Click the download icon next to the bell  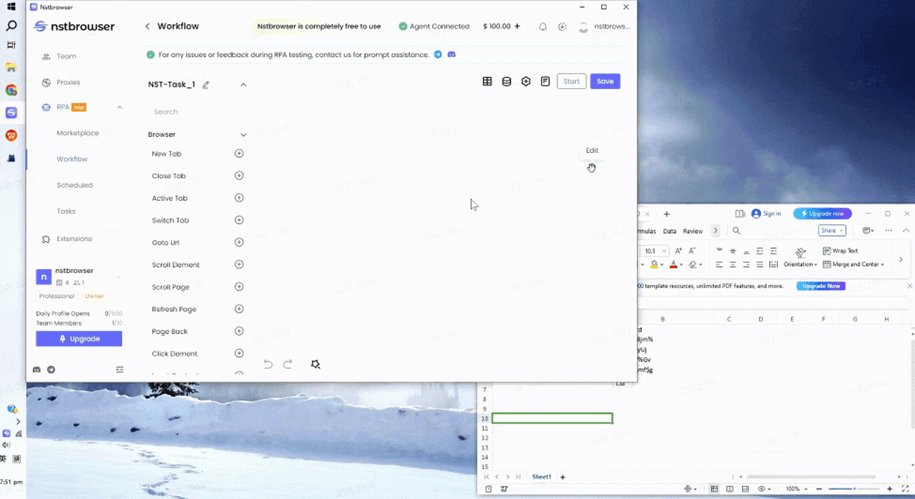coord(562,27)
